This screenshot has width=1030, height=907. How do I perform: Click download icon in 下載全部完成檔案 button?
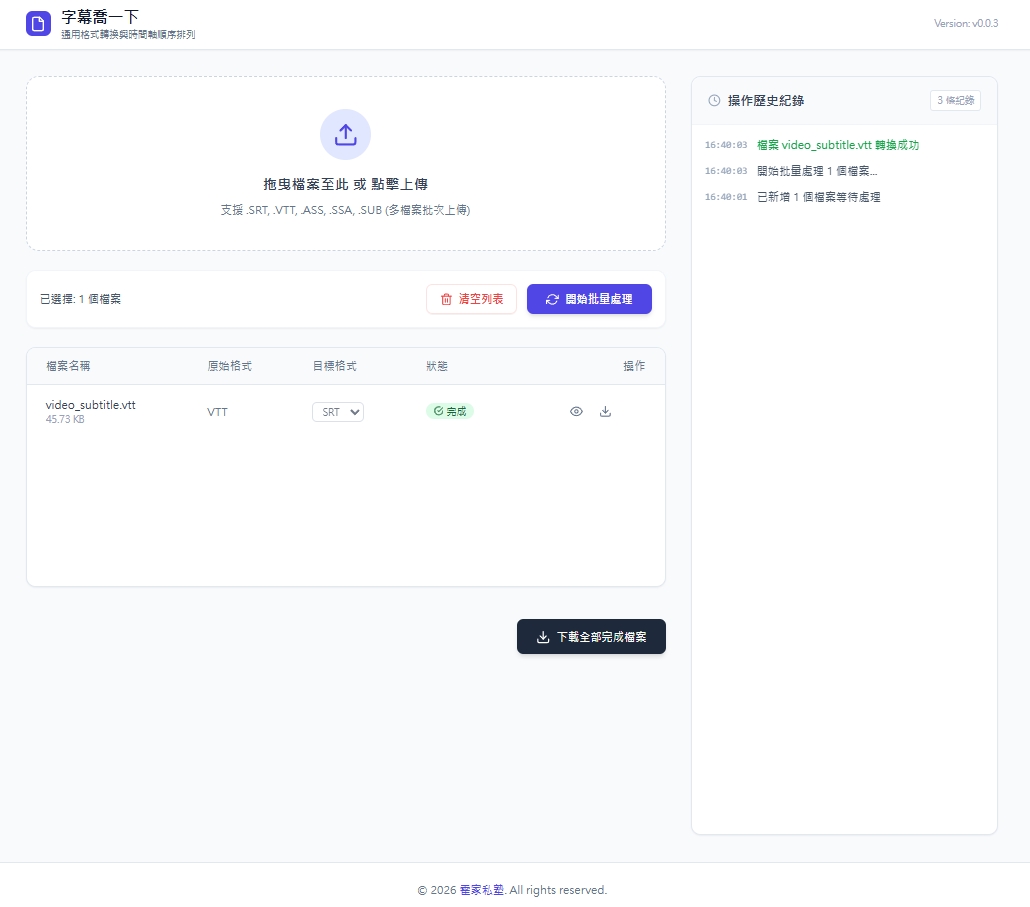(543, 637)
